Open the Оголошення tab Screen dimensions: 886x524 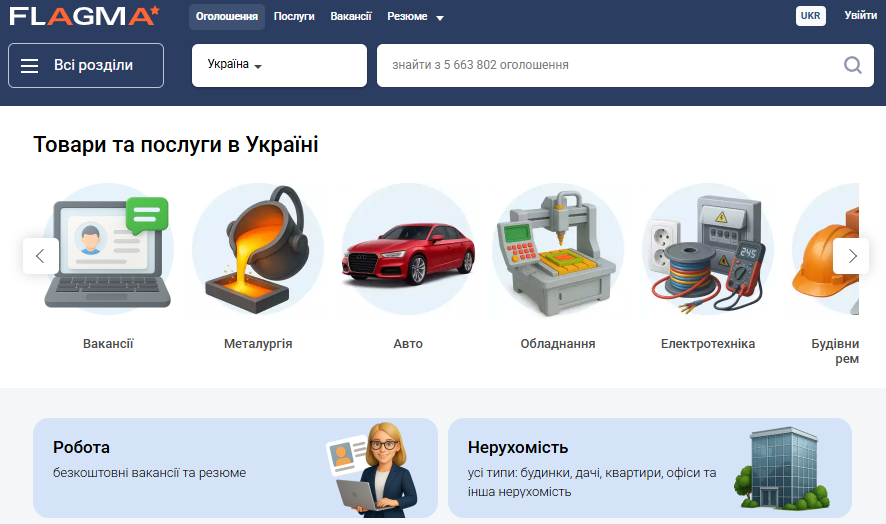(x=227, y=16)
